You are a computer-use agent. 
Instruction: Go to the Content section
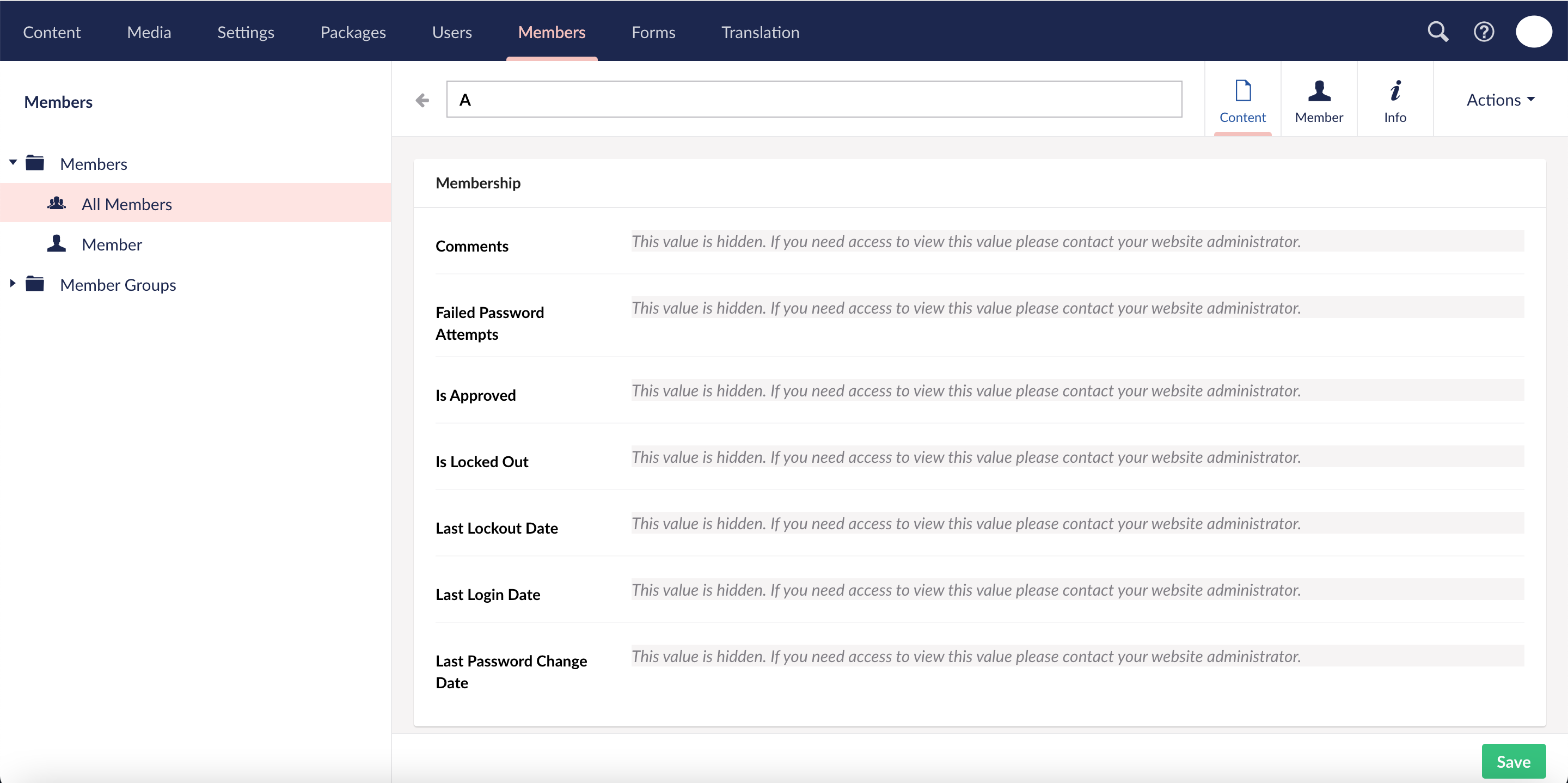[x=52, y=32]
